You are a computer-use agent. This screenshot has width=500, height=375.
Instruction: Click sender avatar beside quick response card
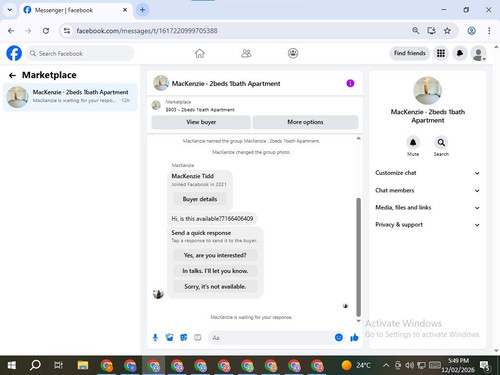(x=158, y=294)
